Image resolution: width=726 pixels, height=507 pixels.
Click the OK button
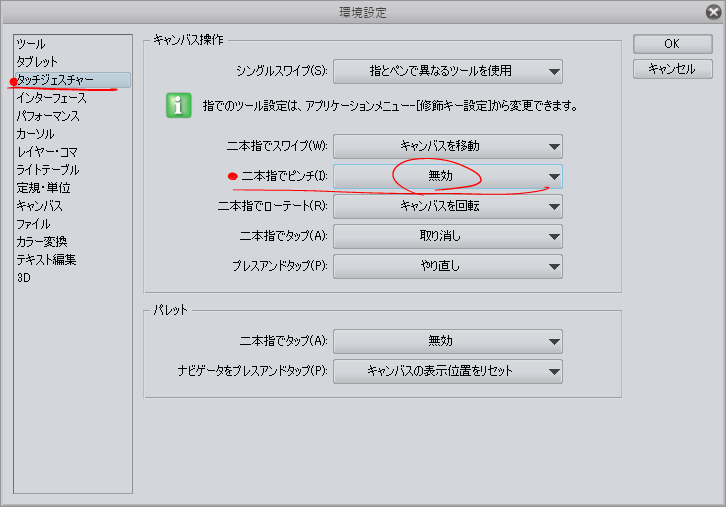pyautogui.click(x=673, y=44)
